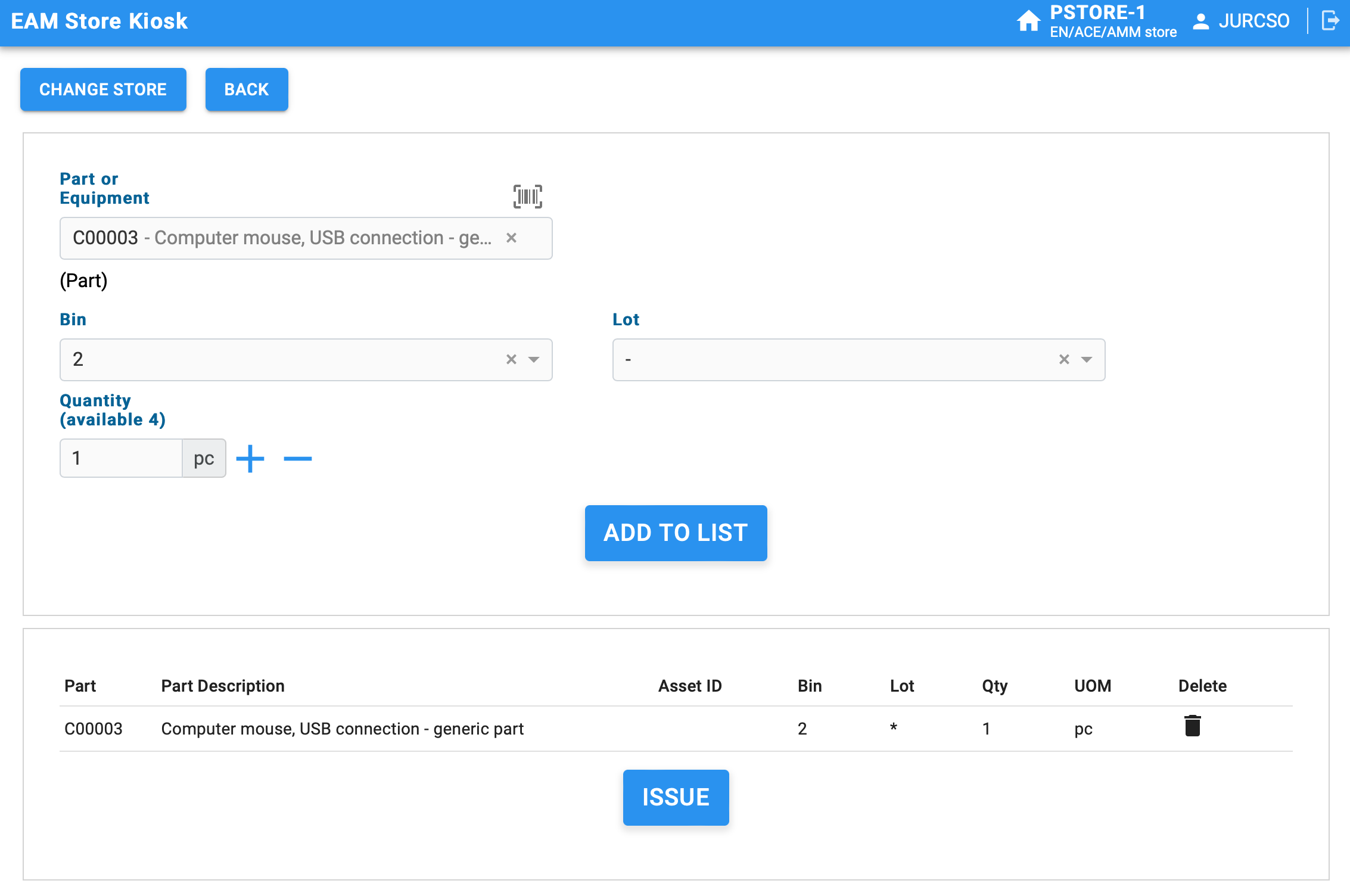The image size is (1350, 896).
Task: Expand the Bin dropdown arrow
Action: coord(534,360)
